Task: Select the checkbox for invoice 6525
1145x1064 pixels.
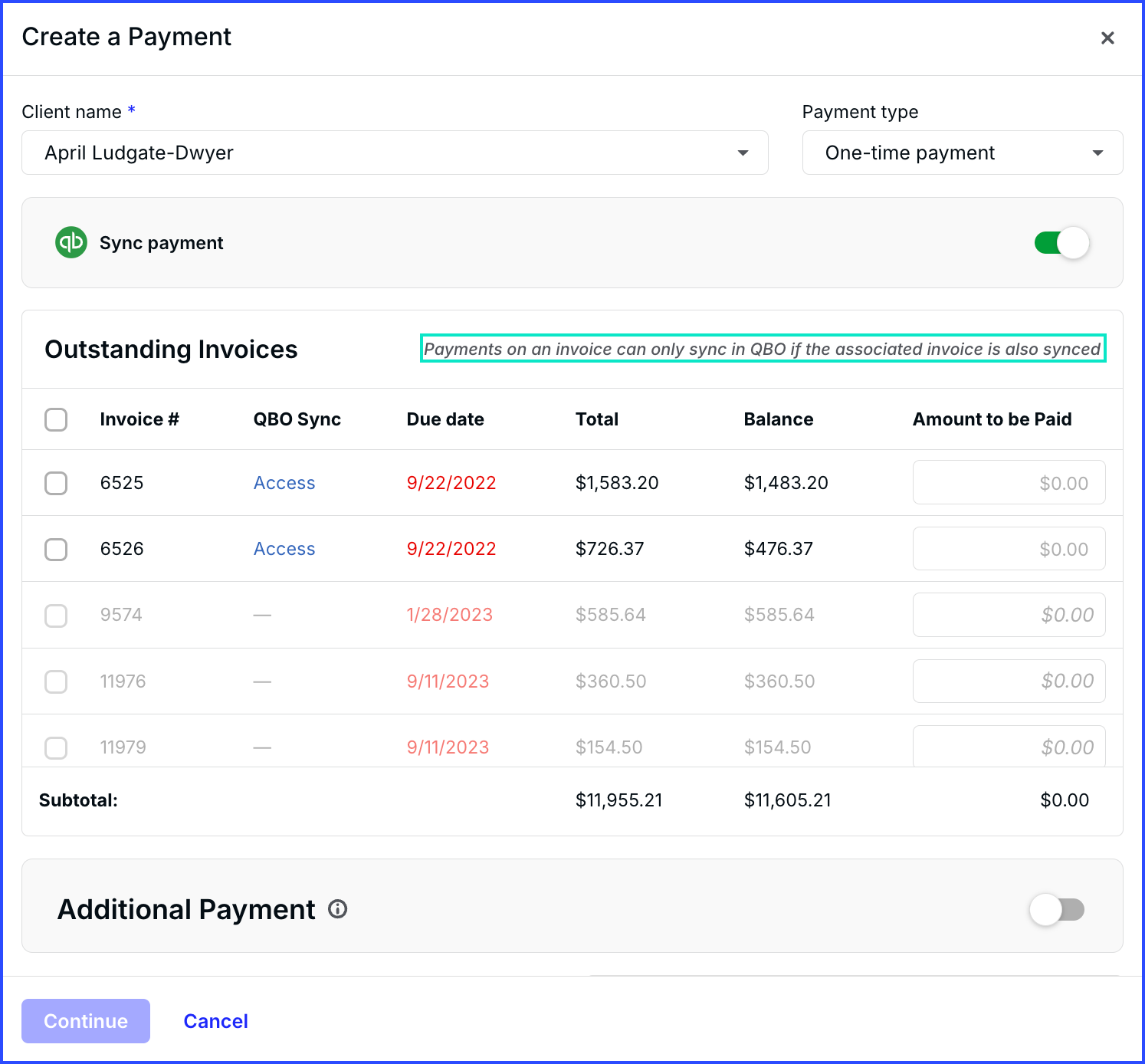Action: [x=56, y=483]
